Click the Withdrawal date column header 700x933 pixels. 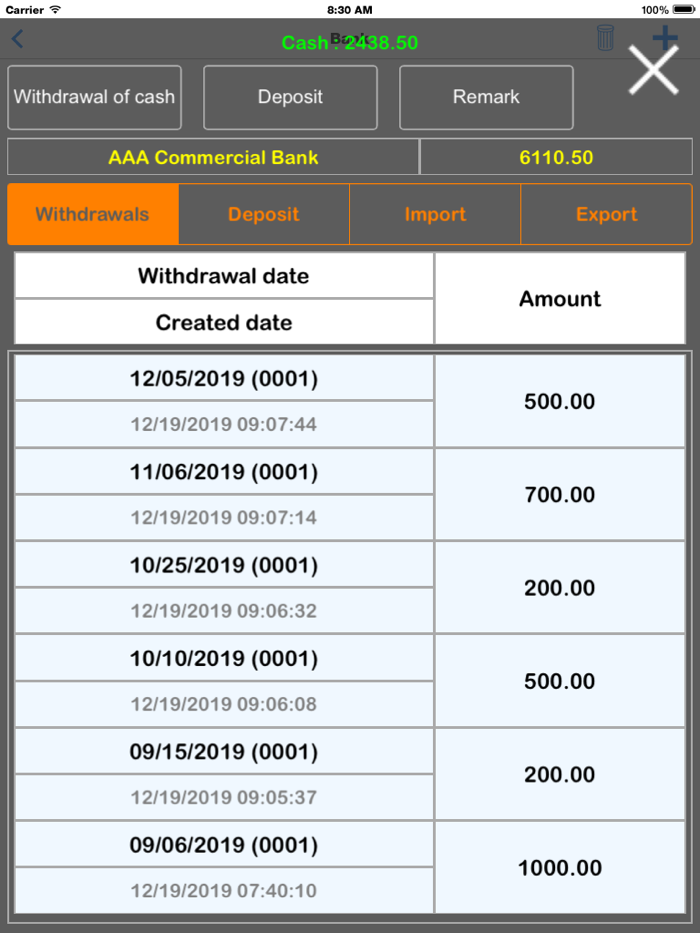point(222,276)
